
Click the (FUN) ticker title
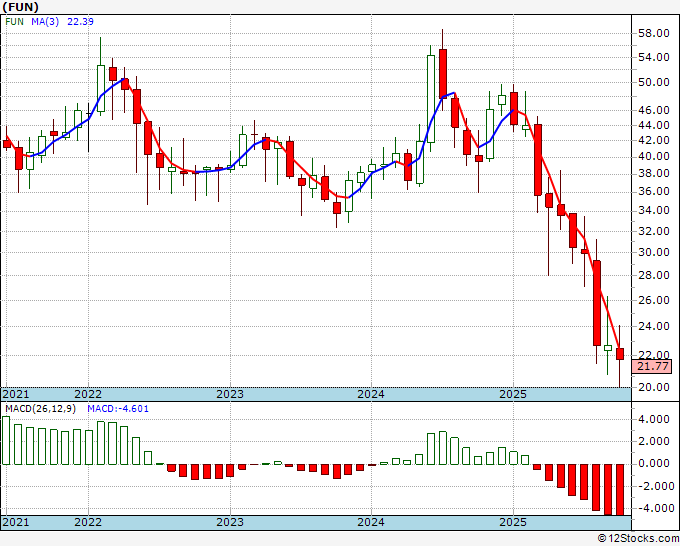pyautogui.click(x=20, y=7)
